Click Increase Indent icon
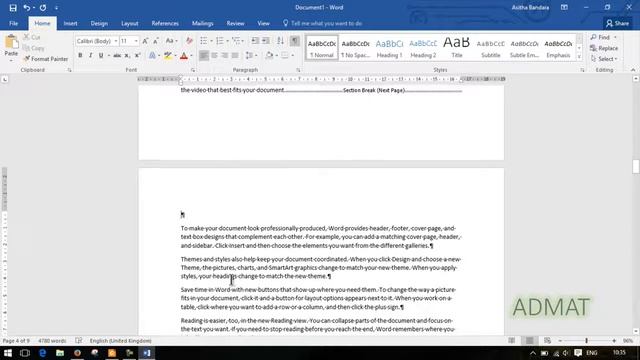640x360 pixels. pyautogui.click(x=266, y=41)
